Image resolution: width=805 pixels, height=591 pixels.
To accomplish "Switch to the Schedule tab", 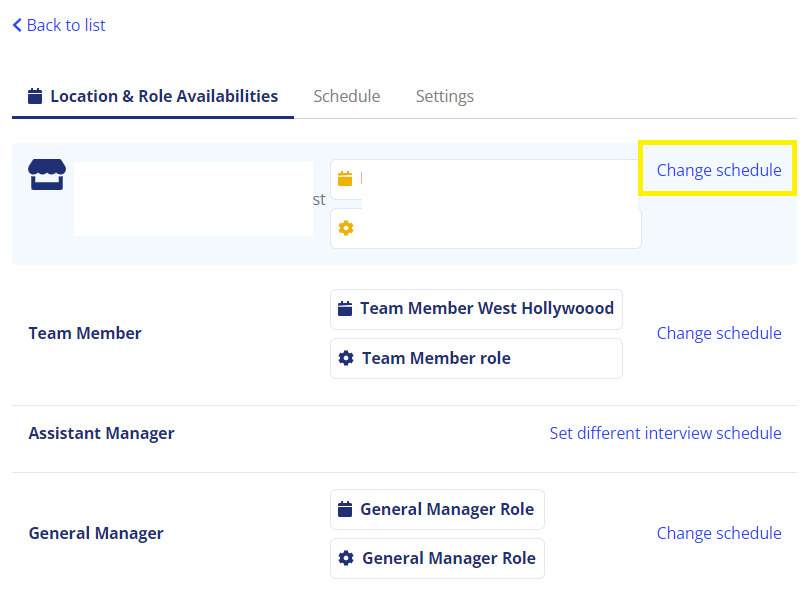I will tap(347, 96).
